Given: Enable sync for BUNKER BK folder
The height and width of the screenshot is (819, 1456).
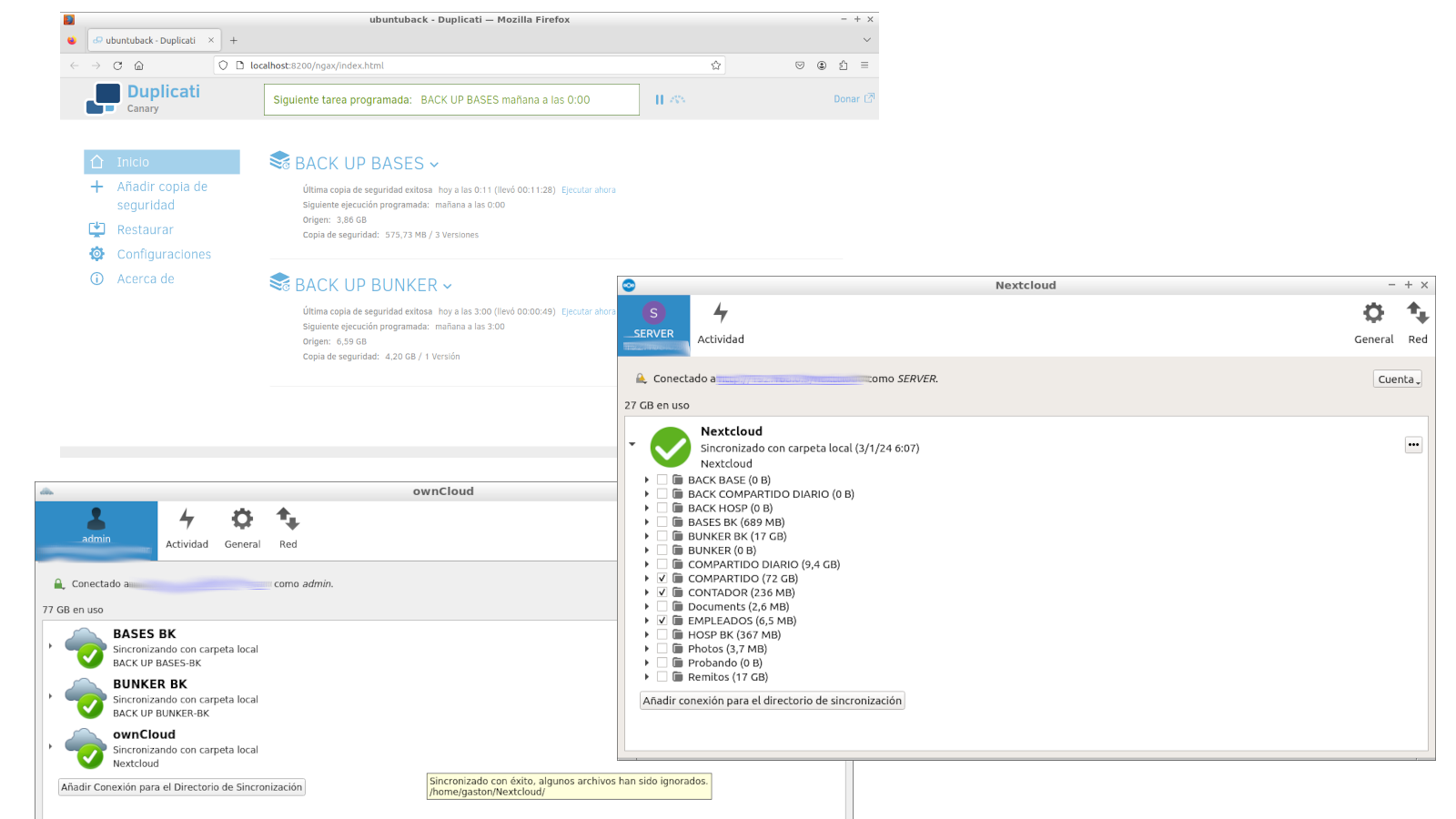Looking at the screenshot, I should pos(662,537).
